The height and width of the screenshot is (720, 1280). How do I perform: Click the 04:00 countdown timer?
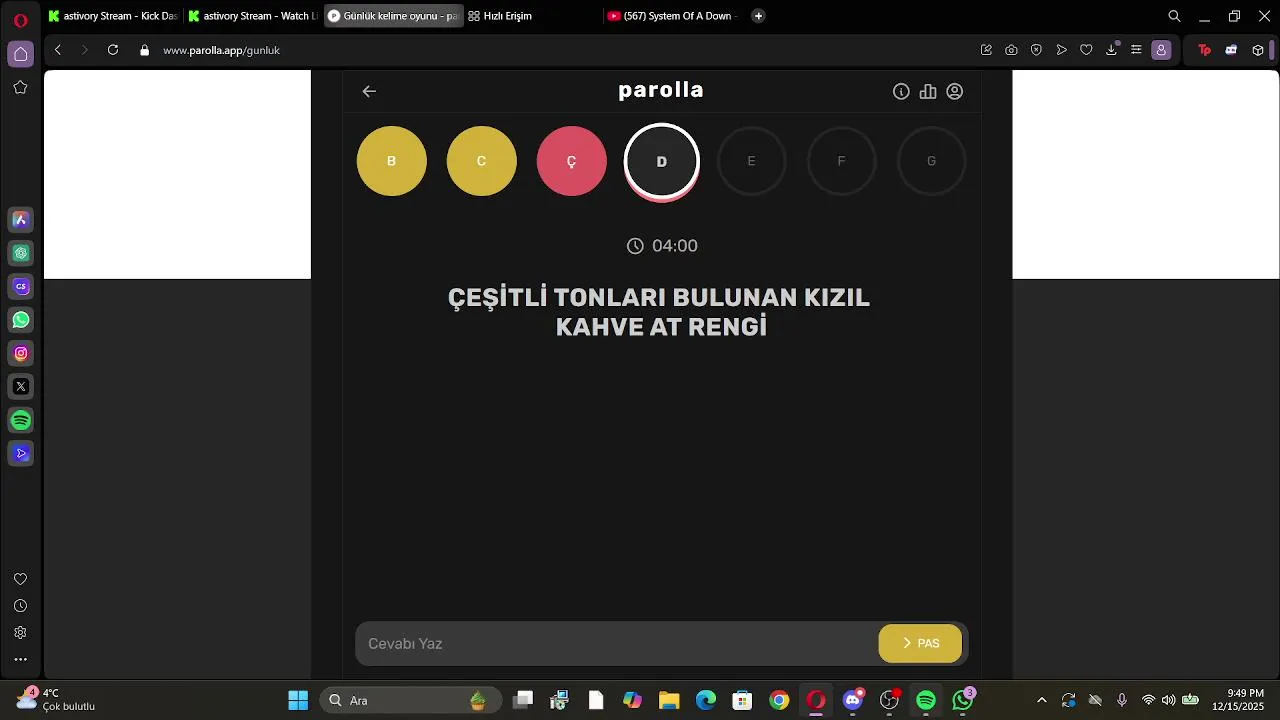point(675,246)
